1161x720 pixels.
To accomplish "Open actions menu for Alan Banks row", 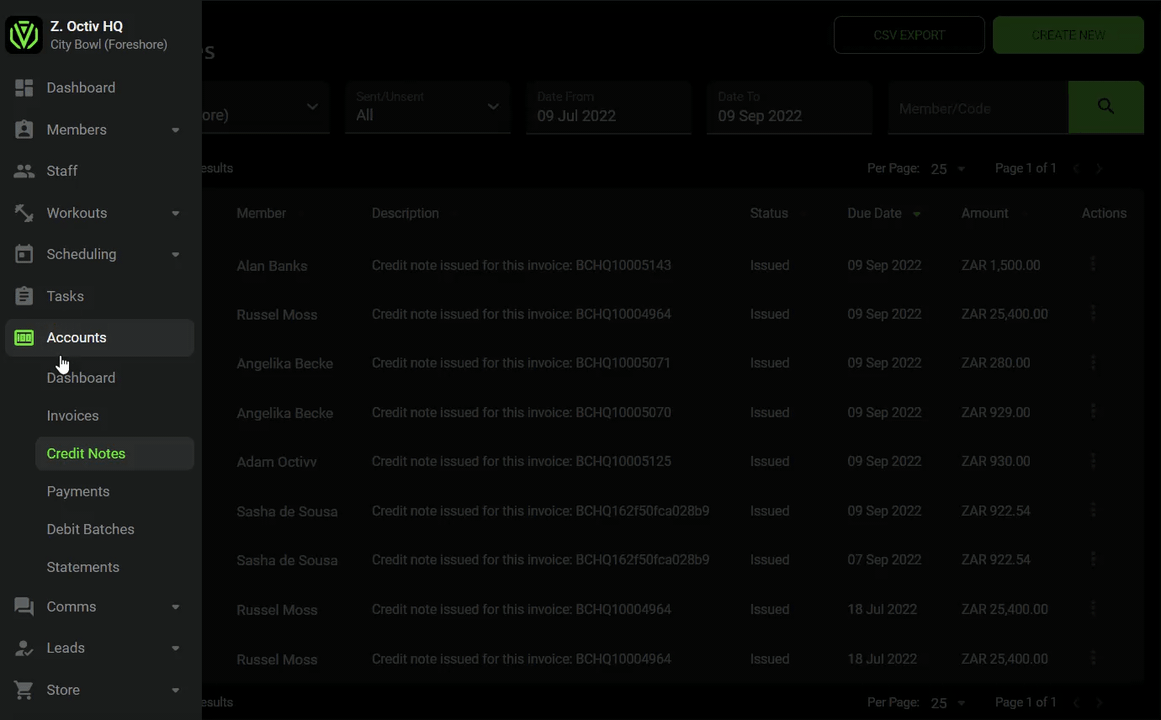I will (x=1093, y=264).
